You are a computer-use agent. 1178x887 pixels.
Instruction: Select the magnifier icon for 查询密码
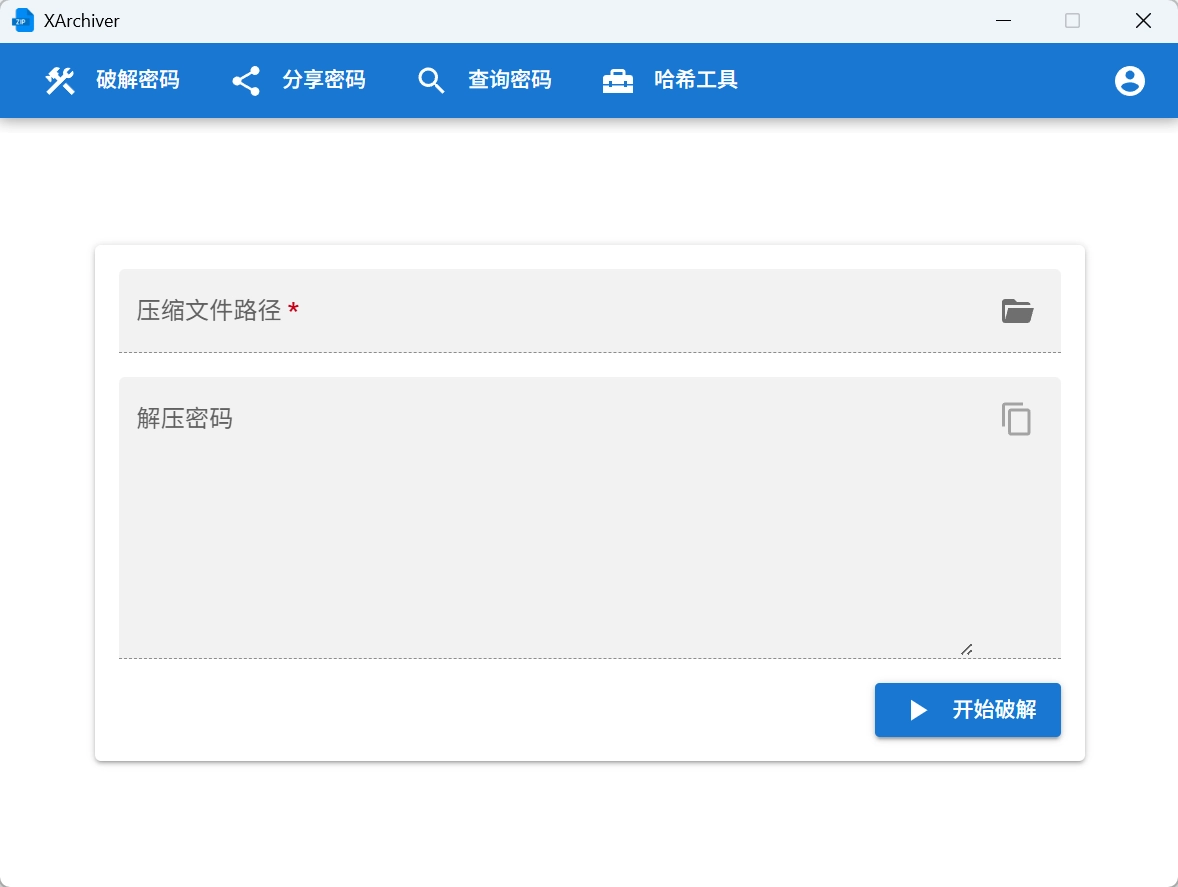(x=431, y=80)
